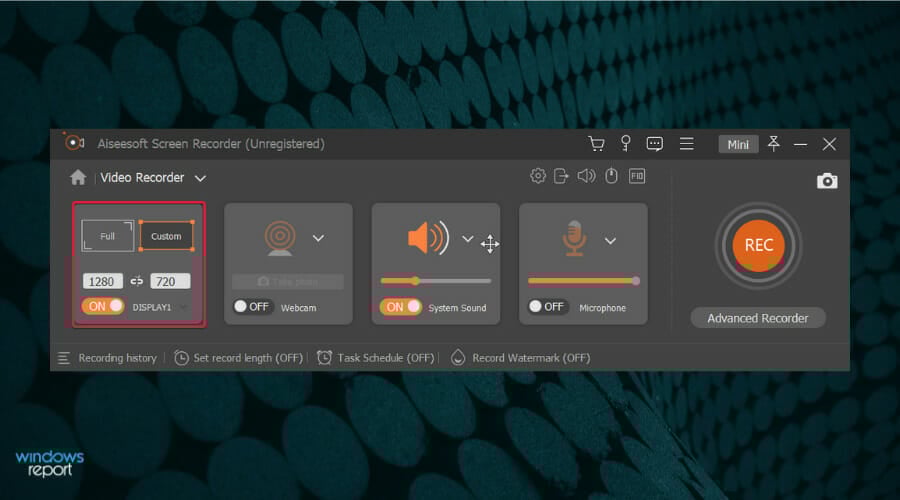The width and height of the screenshot is (900, 500).
Task: Open Recording history
Action: pyautogui.click(x=117, y=358)
